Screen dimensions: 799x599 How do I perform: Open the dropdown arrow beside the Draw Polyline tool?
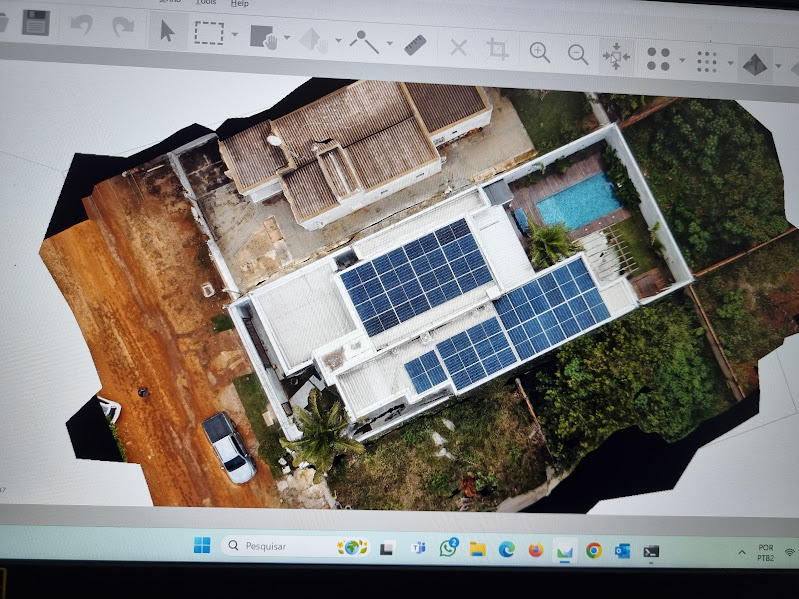[389, 43]
